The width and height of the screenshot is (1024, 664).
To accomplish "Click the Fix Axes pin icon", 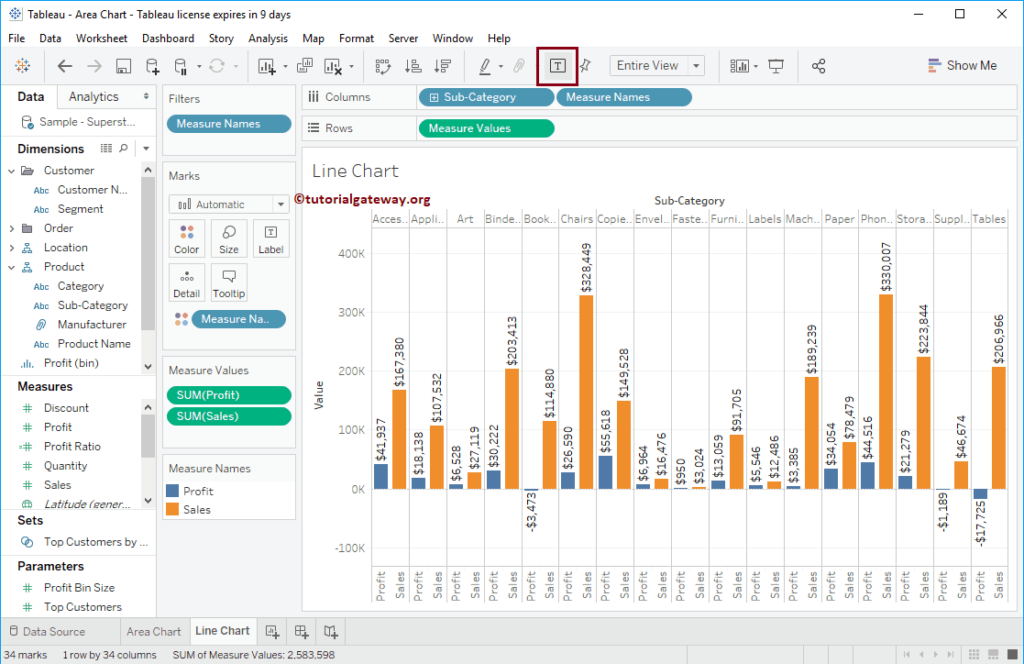I will (x=585, y=66).
